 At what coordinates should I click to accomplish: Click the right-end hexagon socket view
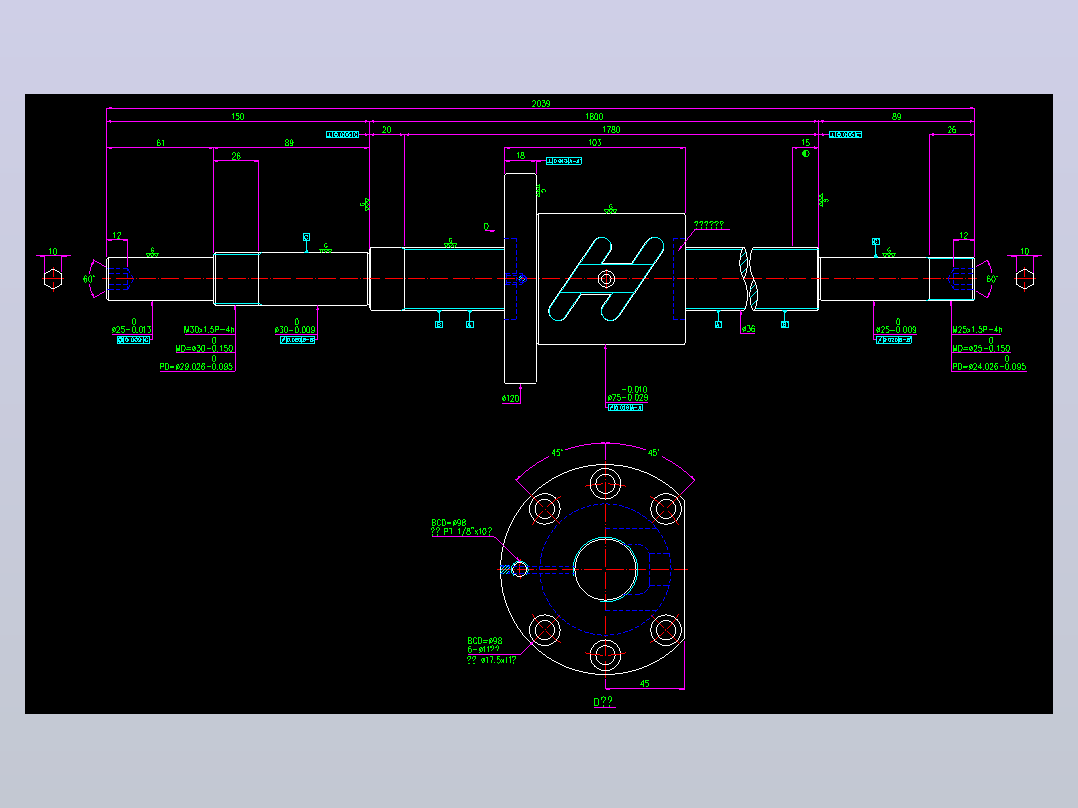(1024, 279)
